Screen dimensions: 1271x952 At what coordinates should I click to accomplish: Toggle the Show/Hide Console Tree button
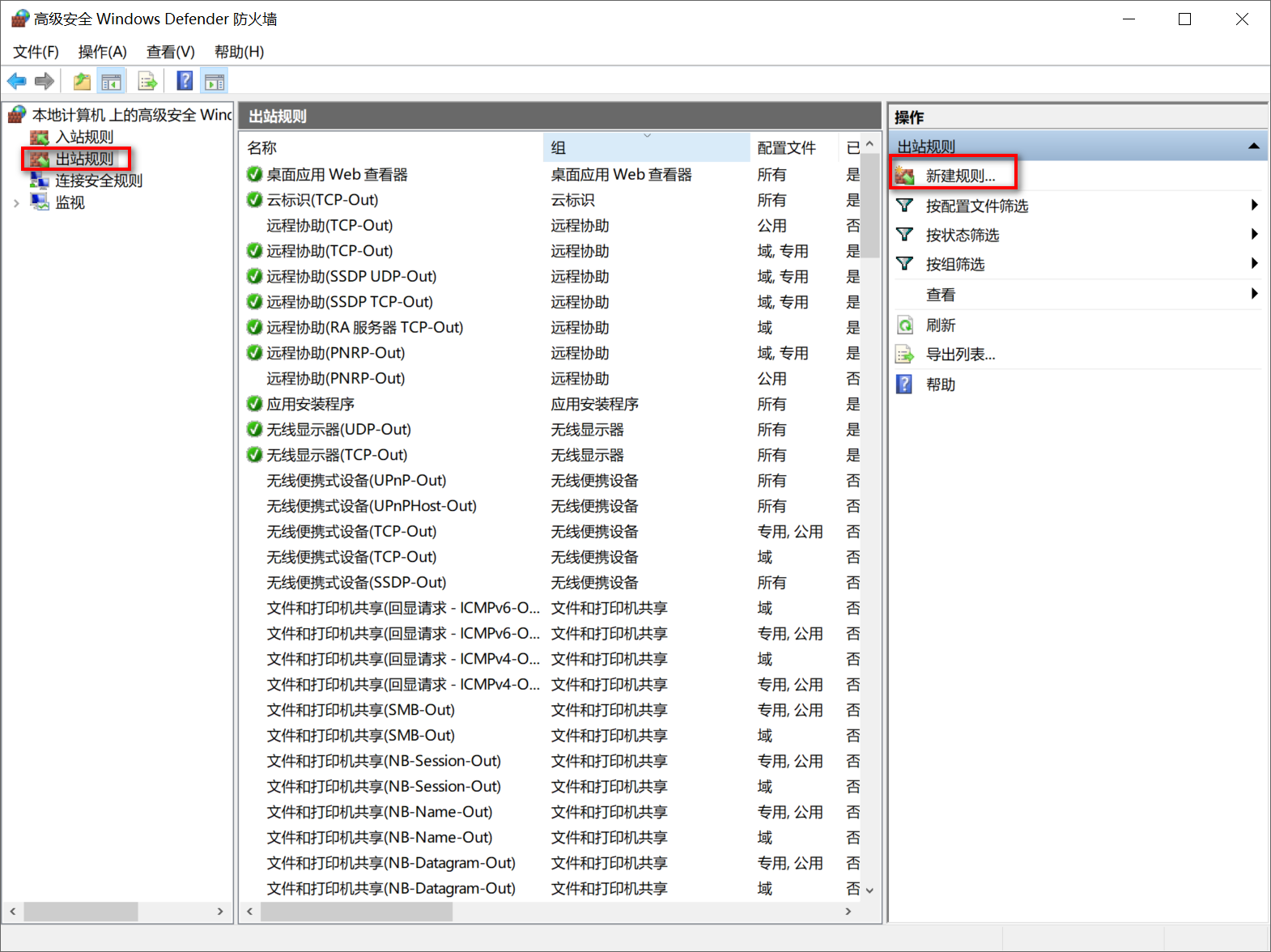(111, 81)
